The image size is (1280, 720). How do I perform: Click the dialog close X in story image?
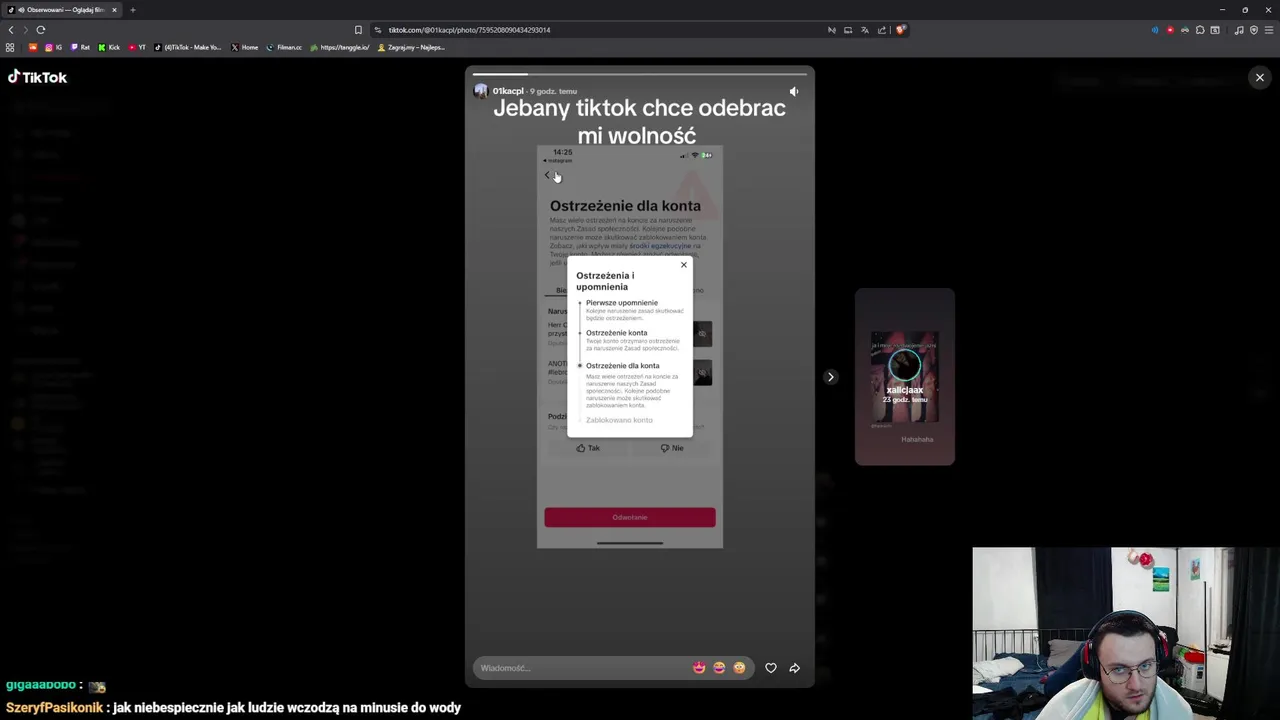coord(684,265)
